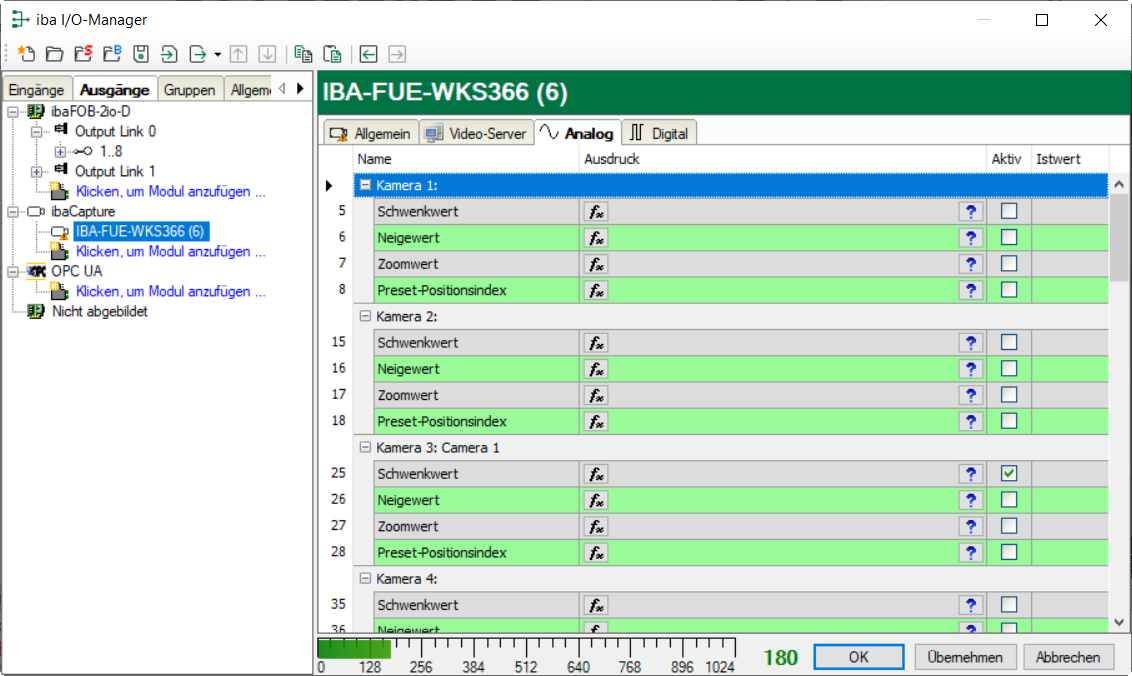
Task: Open expression builder for Kamera 1 Schwenkwert
Action: [x=595, y=211]
